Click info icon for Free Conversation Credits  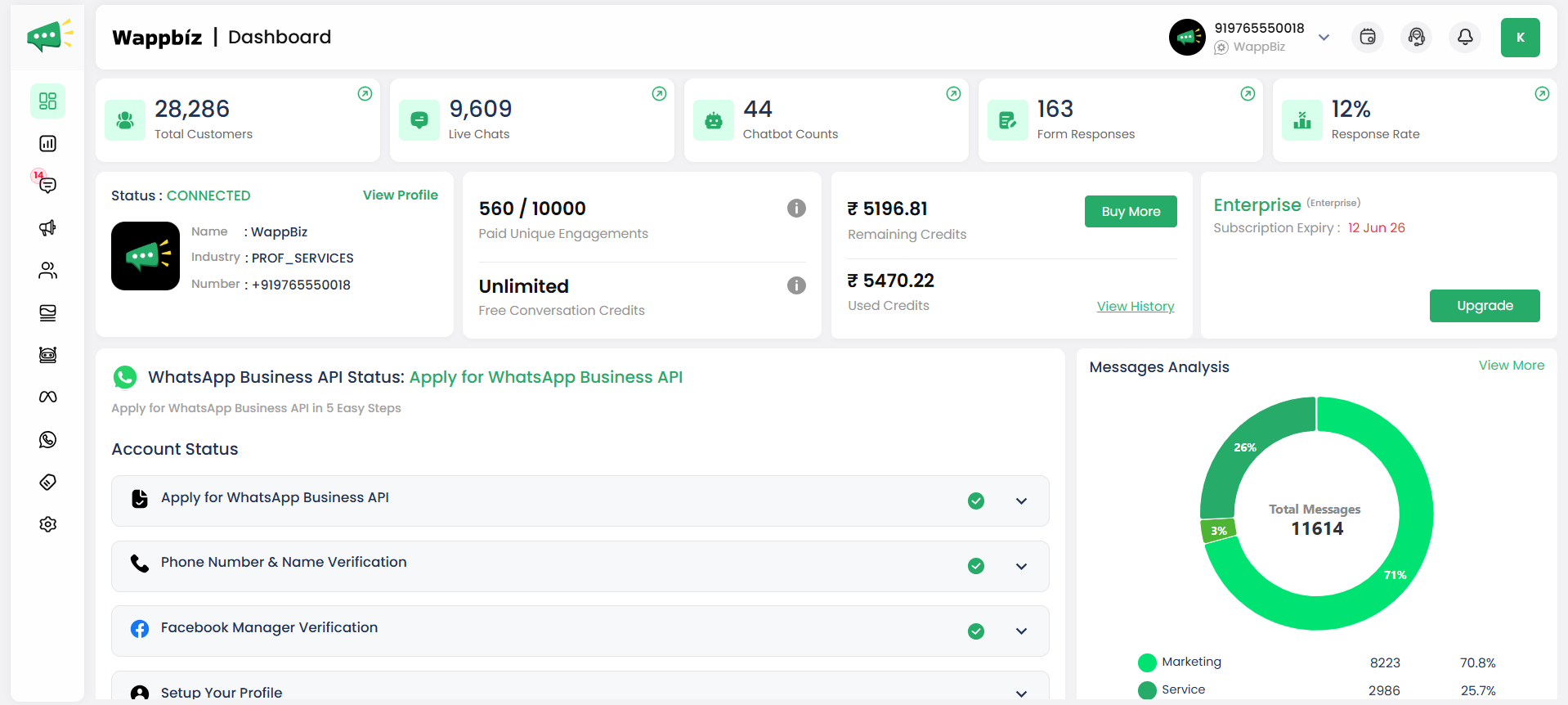coord(796,285)
